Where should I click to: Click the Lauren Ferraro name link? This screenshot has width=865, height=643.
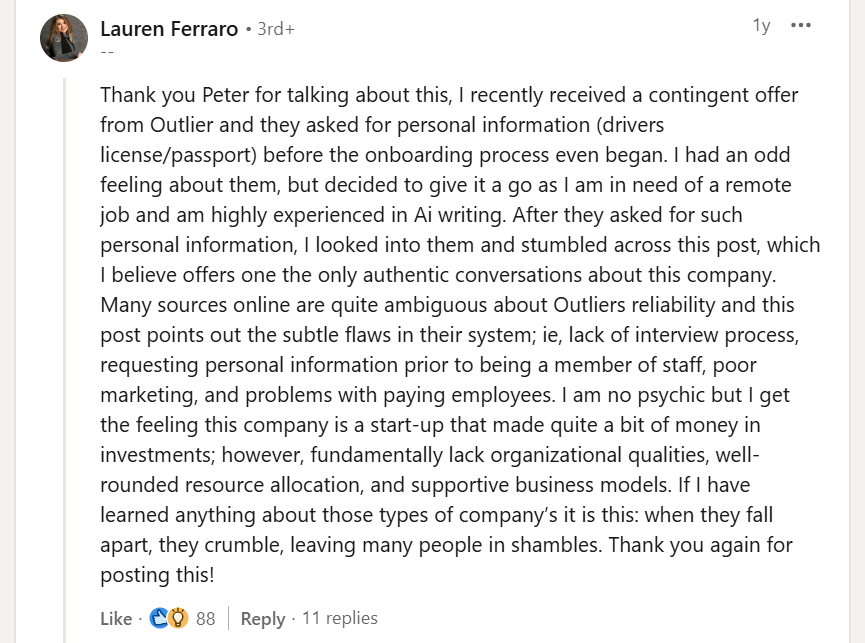coord(169,29)
